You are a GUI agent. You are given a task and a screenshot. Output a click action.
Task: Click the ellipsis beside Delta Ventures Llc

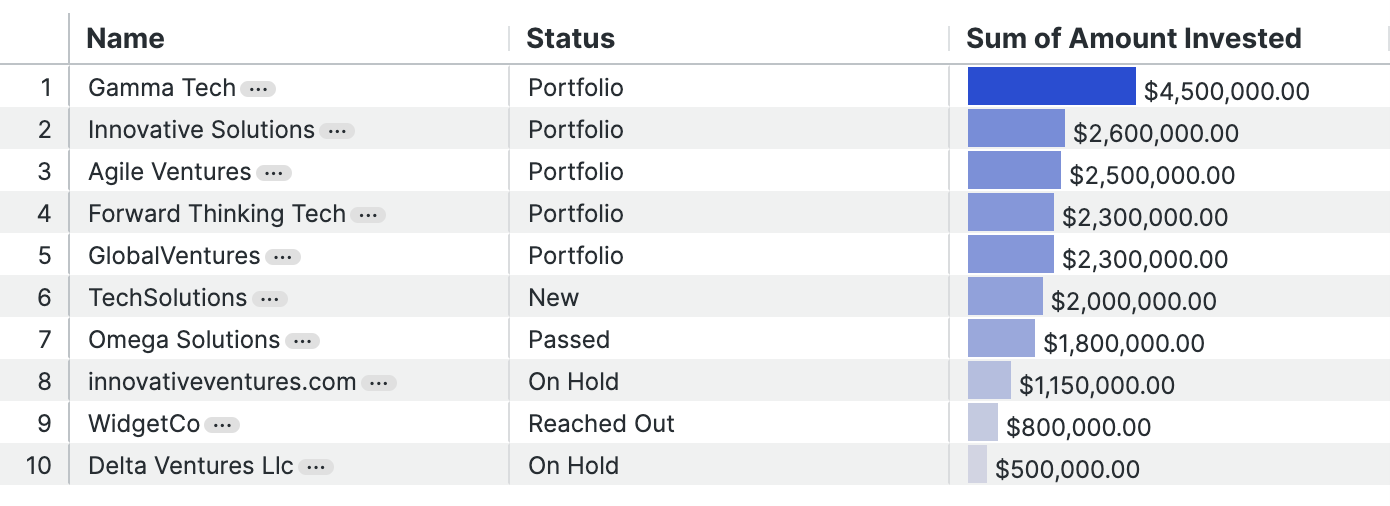[x=316, y=467]
